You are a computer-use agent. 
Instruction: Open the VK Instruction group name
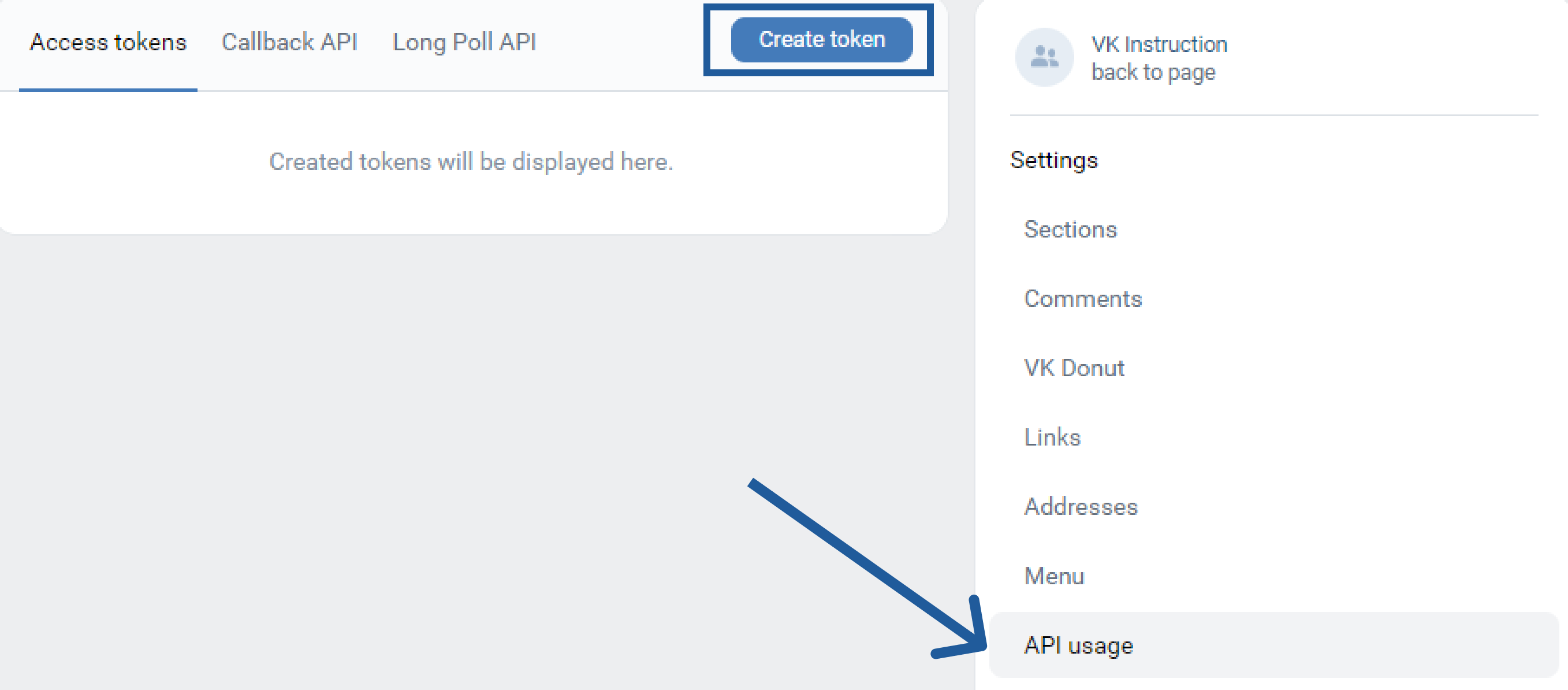coord(1159,44)
